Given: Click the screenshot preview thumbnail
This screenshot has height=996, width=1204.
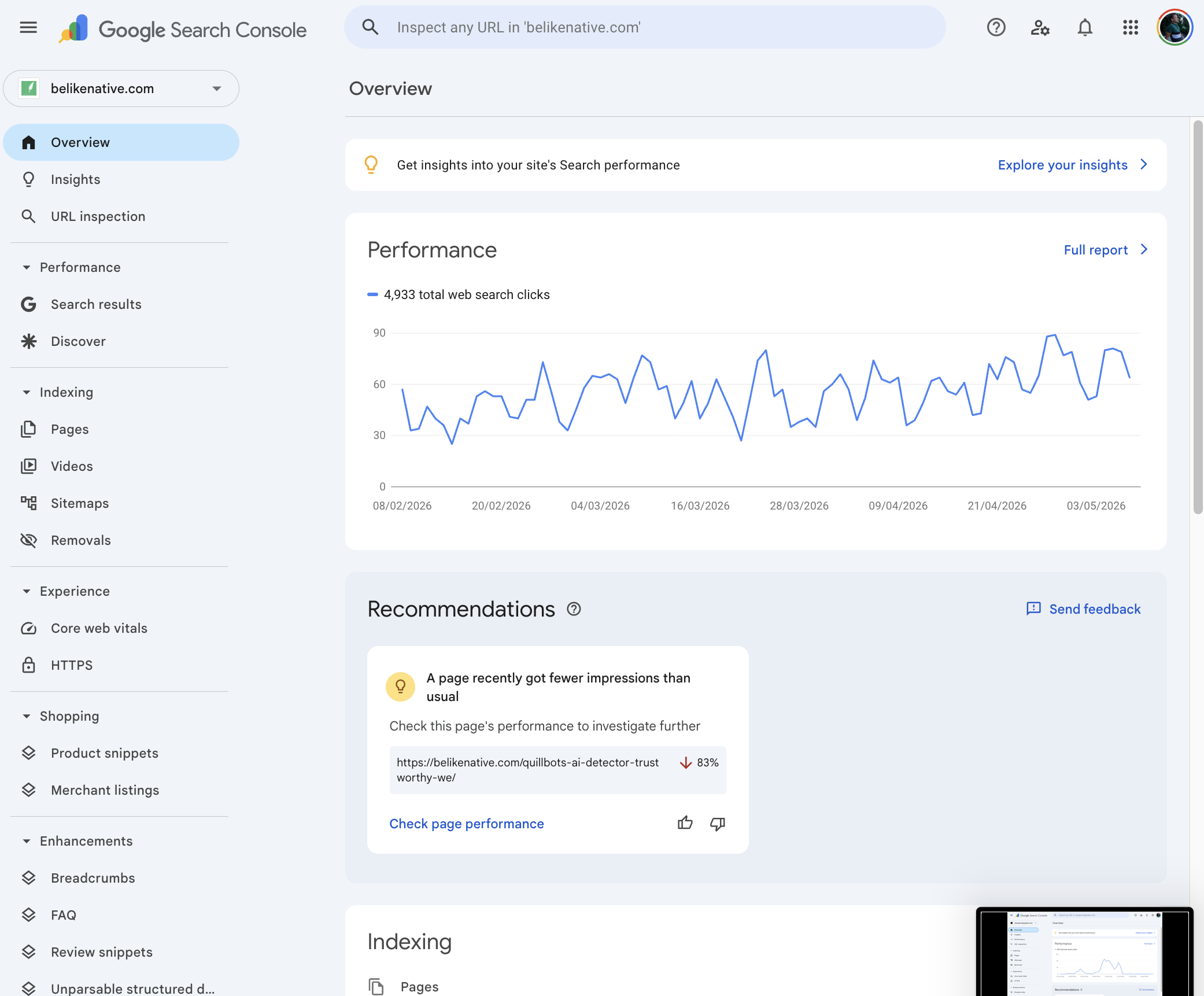Looking at the screenshot, I should [x=1084, y=951].
